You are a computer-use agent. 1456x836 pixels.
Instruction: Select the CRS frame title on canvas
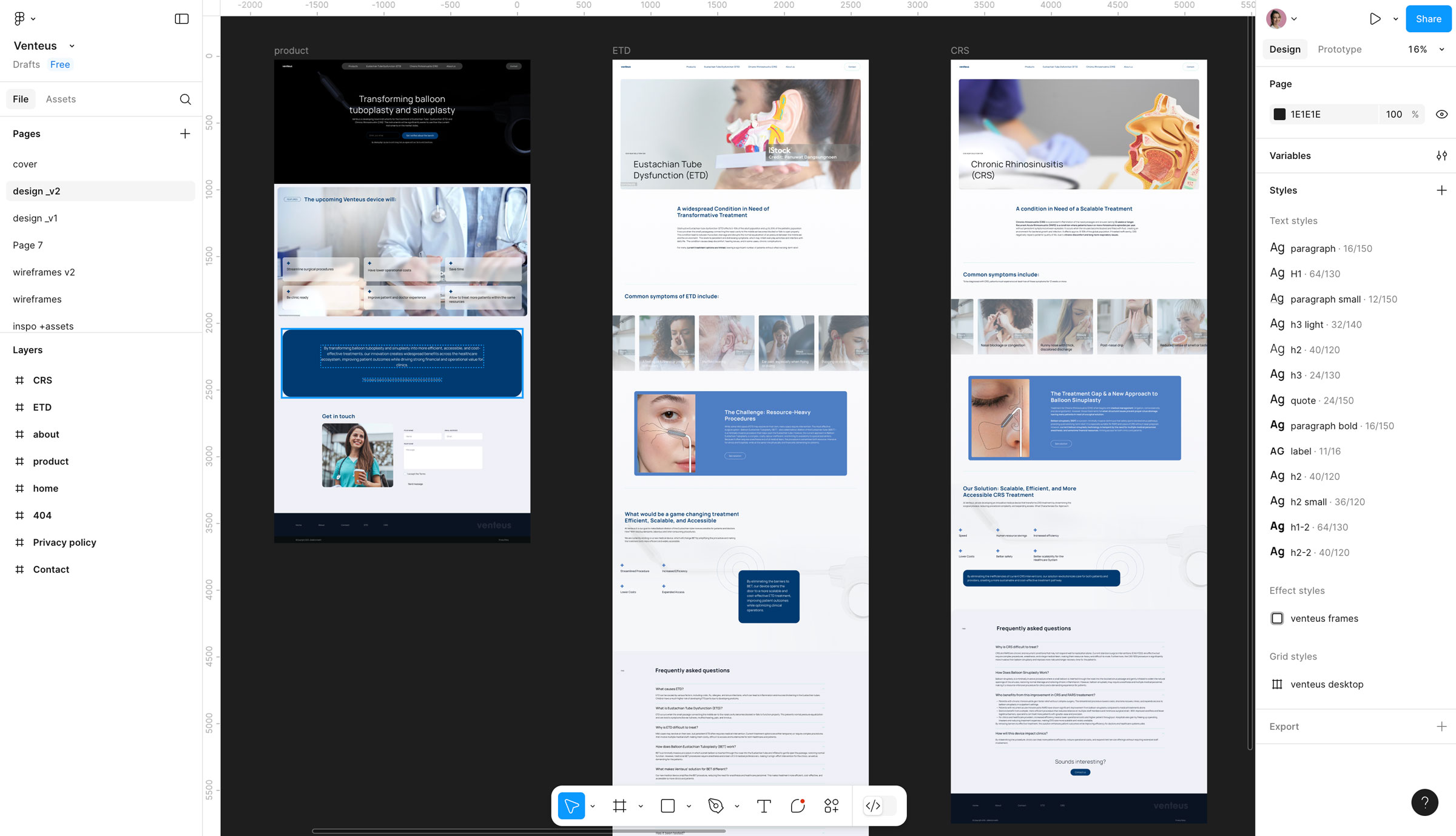click(959, 50)
